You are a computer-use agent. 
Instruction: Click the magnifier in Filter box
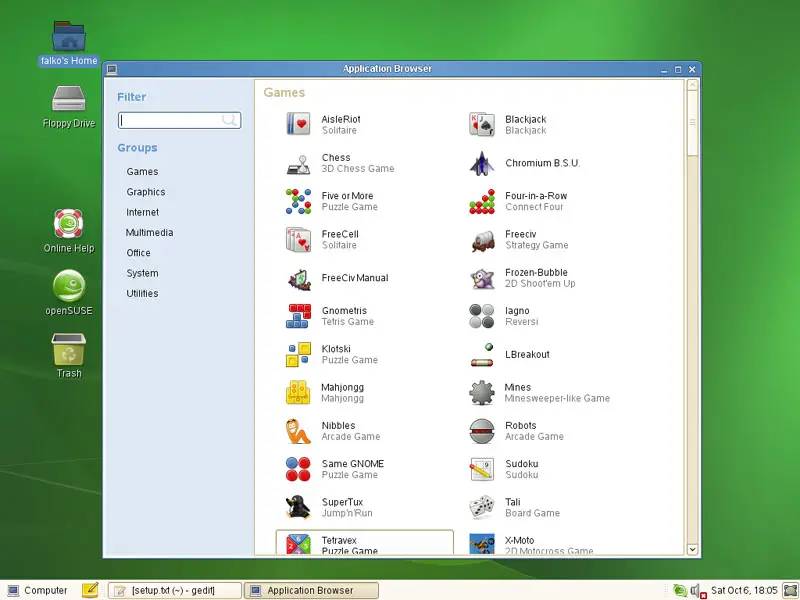[230, 120]
